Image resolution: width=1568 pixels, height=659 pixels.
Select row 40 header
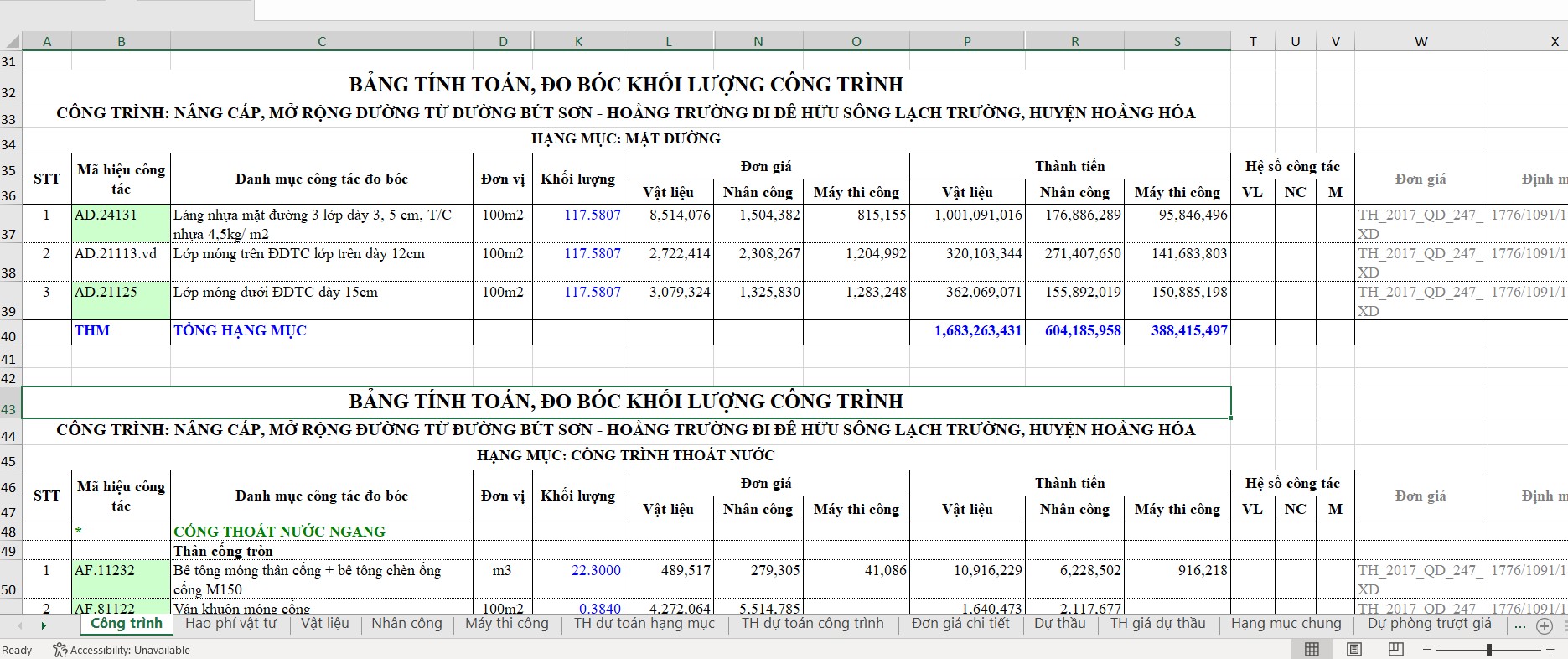10,333
